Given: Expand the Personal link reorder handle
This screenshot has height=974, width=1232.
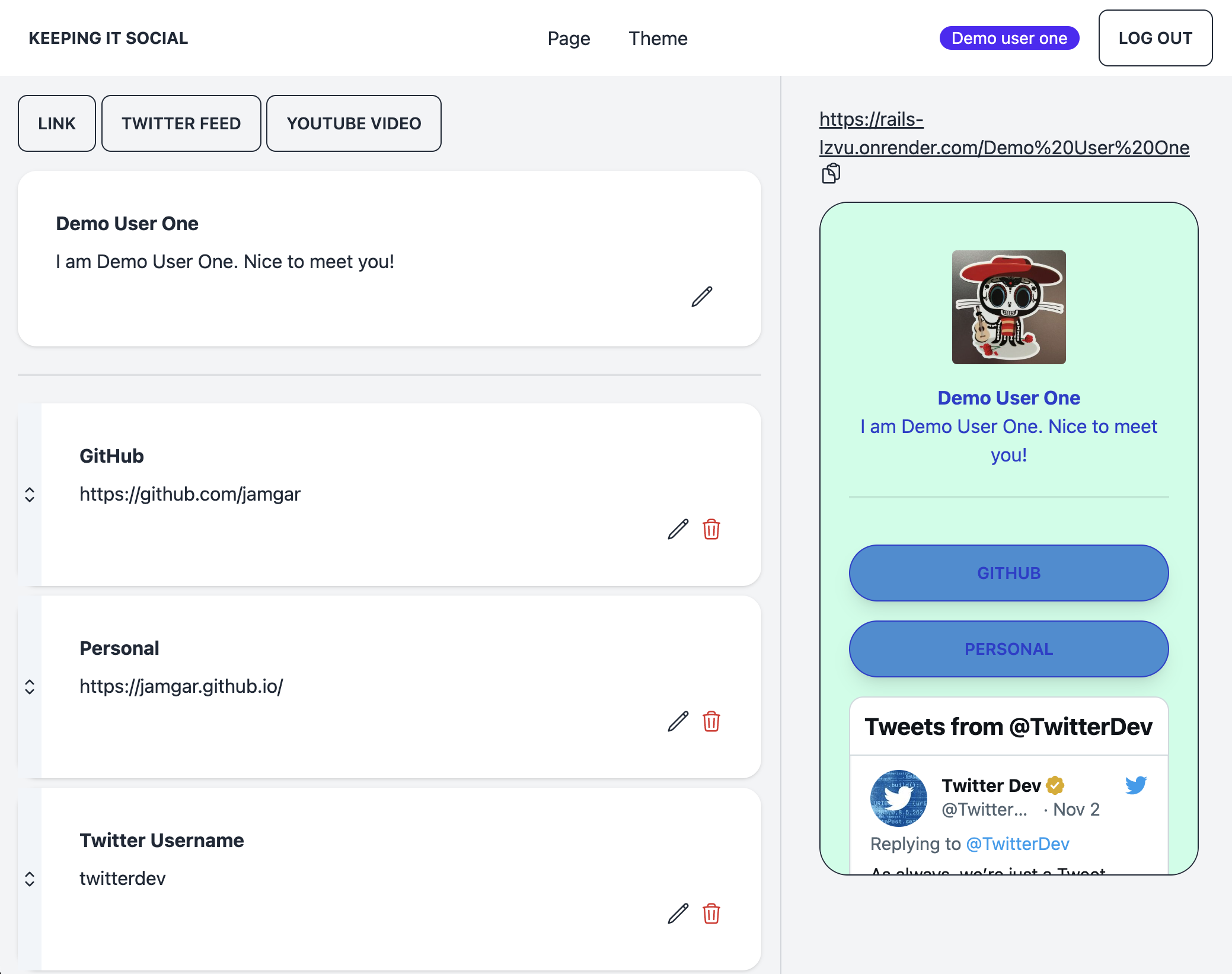Looking at the screenshot, I should pyautogui.click(x=29, y=687).
